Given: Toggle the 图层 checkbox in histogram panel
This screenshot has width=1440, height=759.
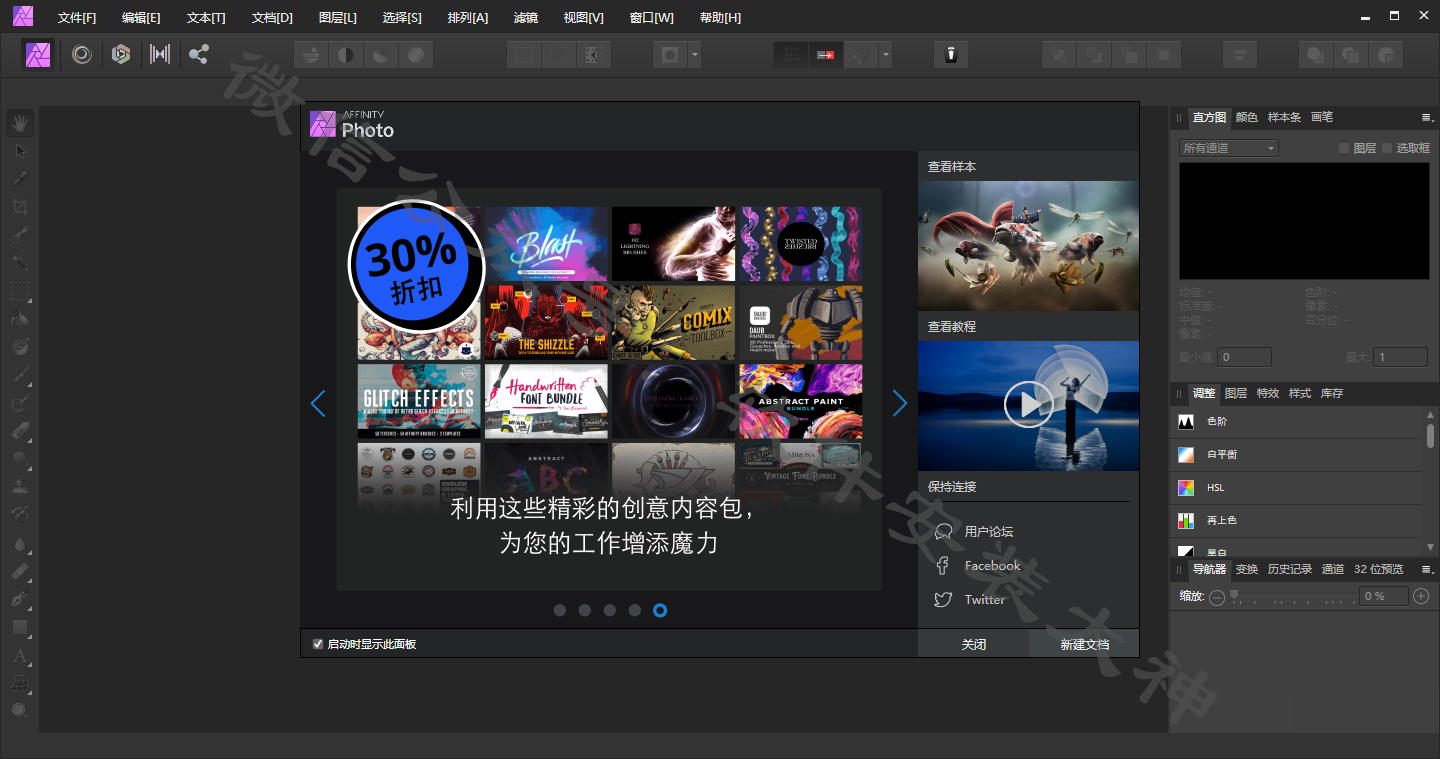Looking at the screenshot, I should [1345, 148].
